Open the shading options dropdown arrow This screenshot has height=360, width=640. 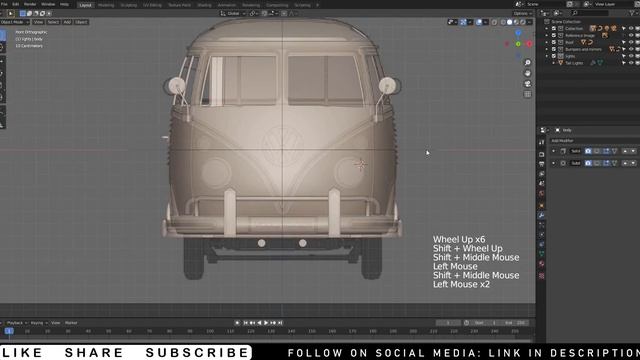pos(529,22)
